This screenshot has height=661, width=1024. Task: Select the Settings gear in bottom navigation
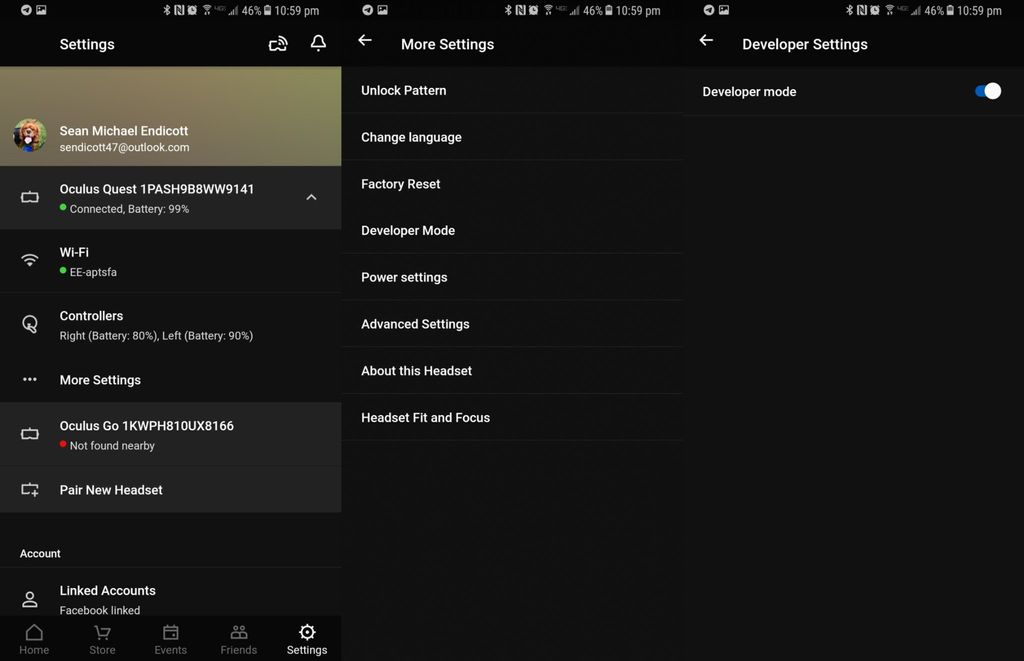pyautogui.click(x=306, y=638)
